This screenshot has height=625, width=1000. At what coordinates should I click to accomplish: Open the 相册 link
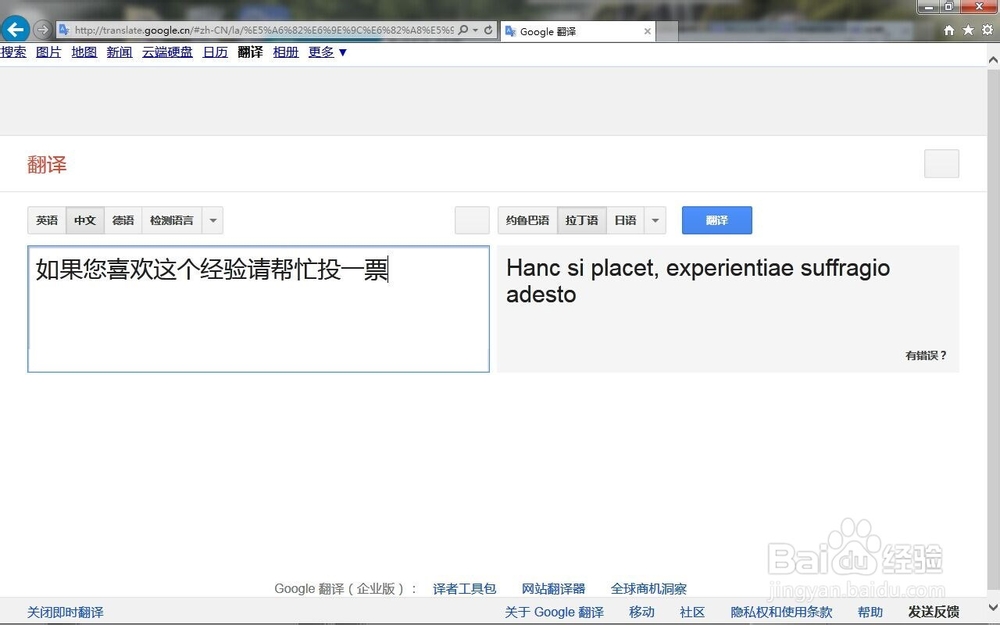click(x=286, y=52)
